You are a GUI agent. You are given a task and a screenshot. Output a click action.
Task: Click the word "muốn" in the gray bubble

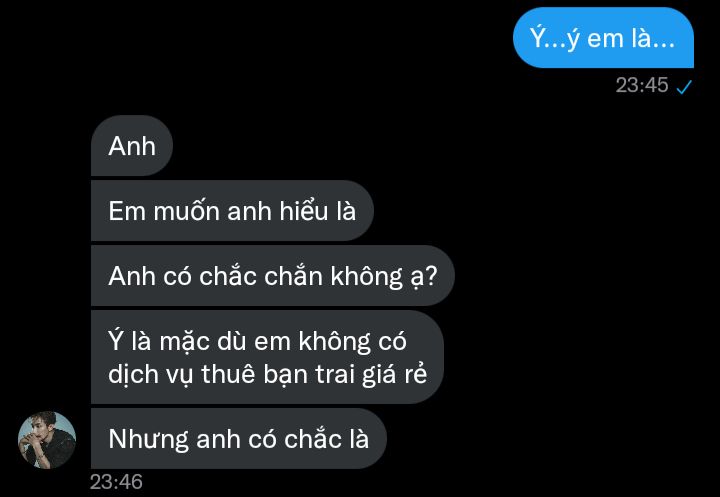186,211
